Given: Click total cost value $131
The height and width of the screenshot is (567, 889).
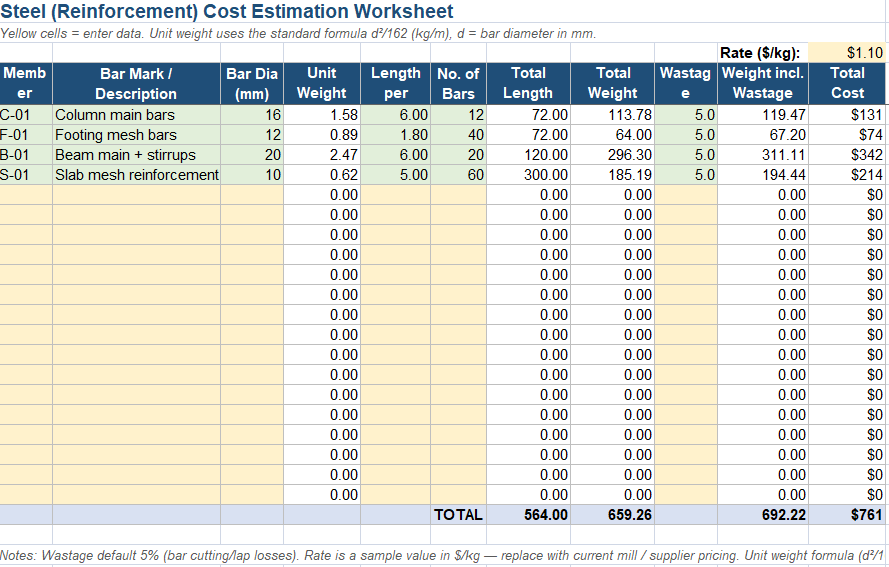Looking at the screenshot, I should pos(846,115).
